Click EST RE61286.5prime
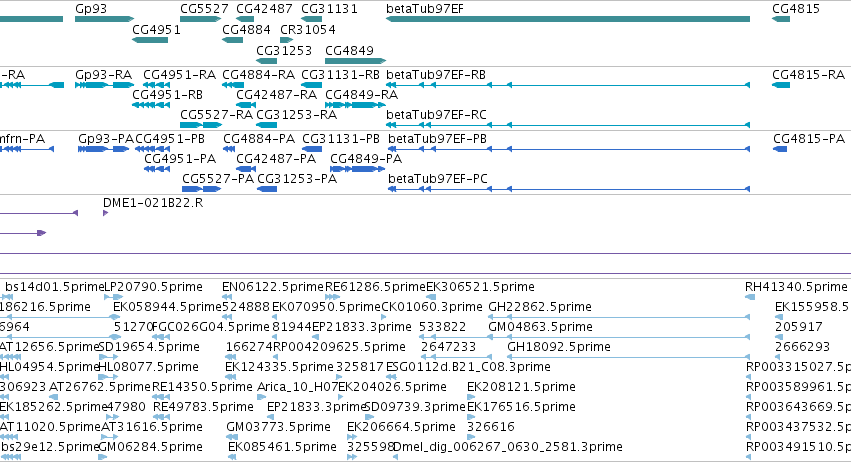Viewport: 851px width, 462px height. click(x=332, y=297)
